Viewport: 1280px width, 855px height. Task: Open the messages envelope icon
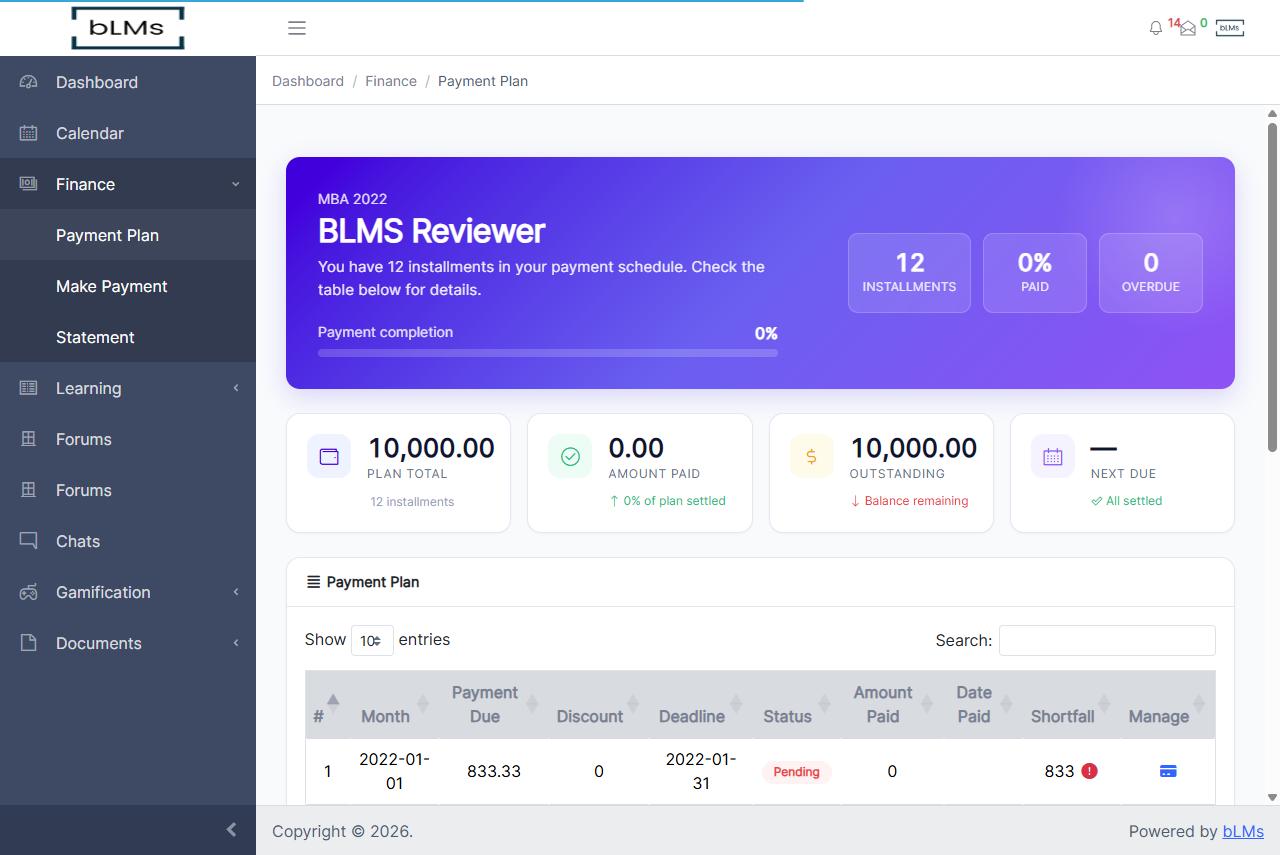[x=1188, y=29]
